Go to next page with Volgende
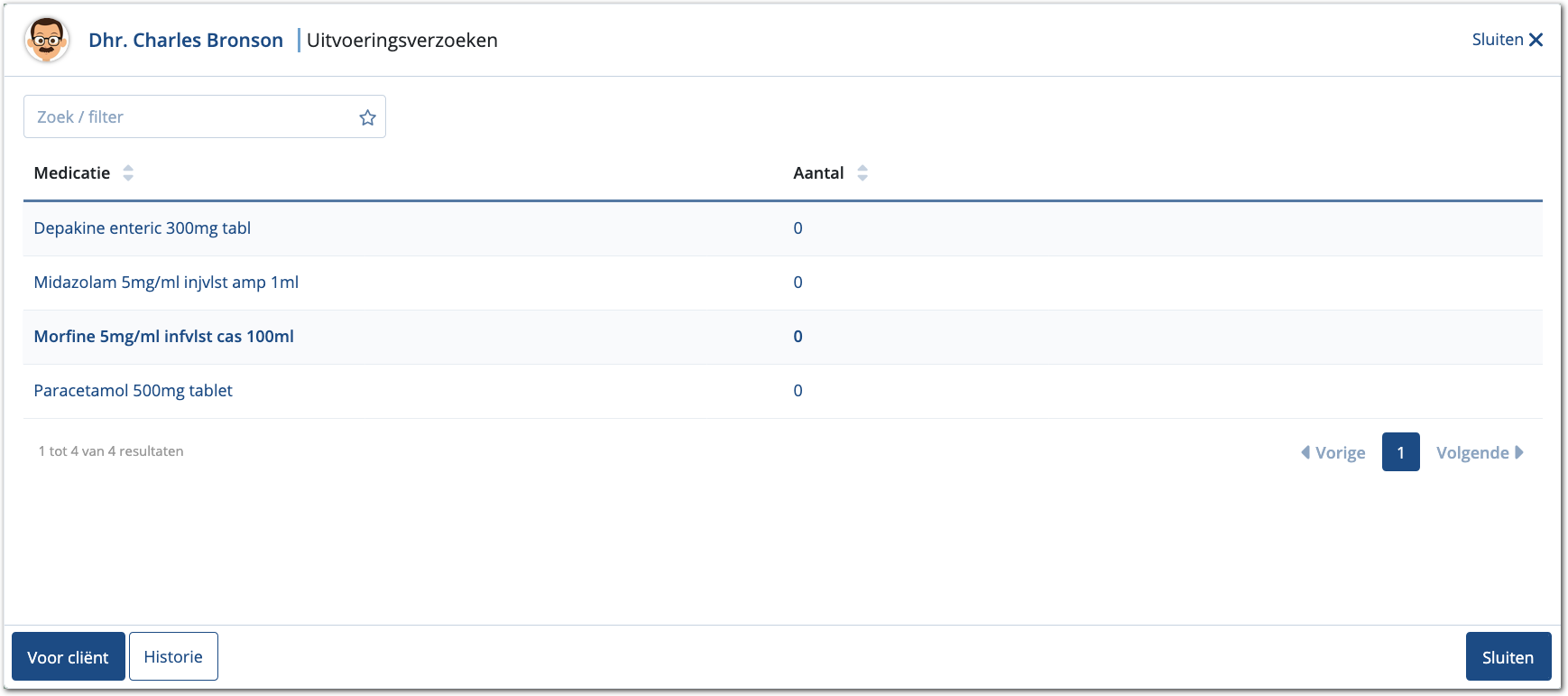Image resolution: width=1568 pixels, height=696 pixels. 1480,452
